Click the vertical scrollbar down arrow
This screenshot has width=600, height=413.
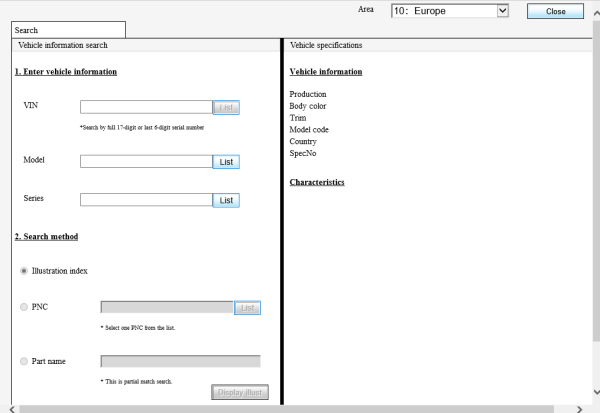tap(596, 392)
